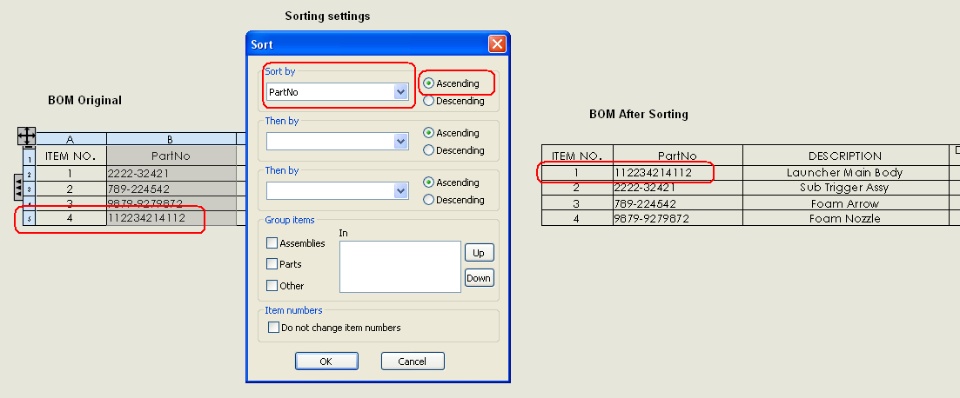Click PartNo header in original BOM
960x398 pixels.
[x=171, y=156]
